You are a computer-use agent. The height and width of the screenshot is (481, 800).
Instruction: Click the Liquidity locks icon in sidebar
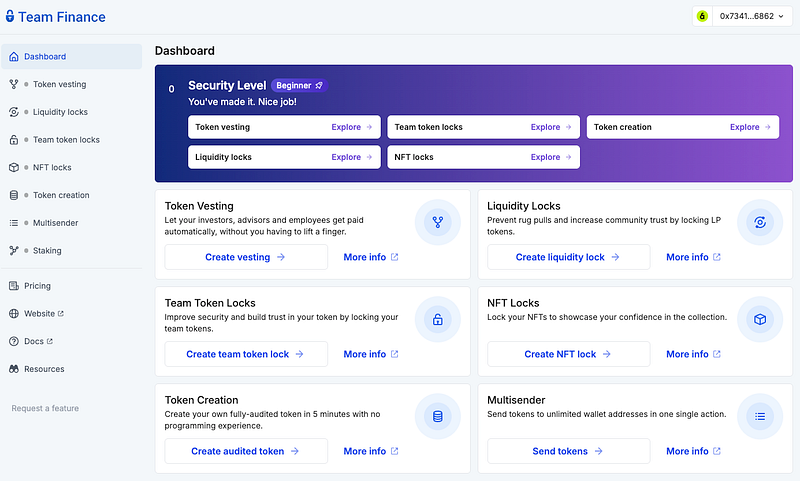(14, 112)
